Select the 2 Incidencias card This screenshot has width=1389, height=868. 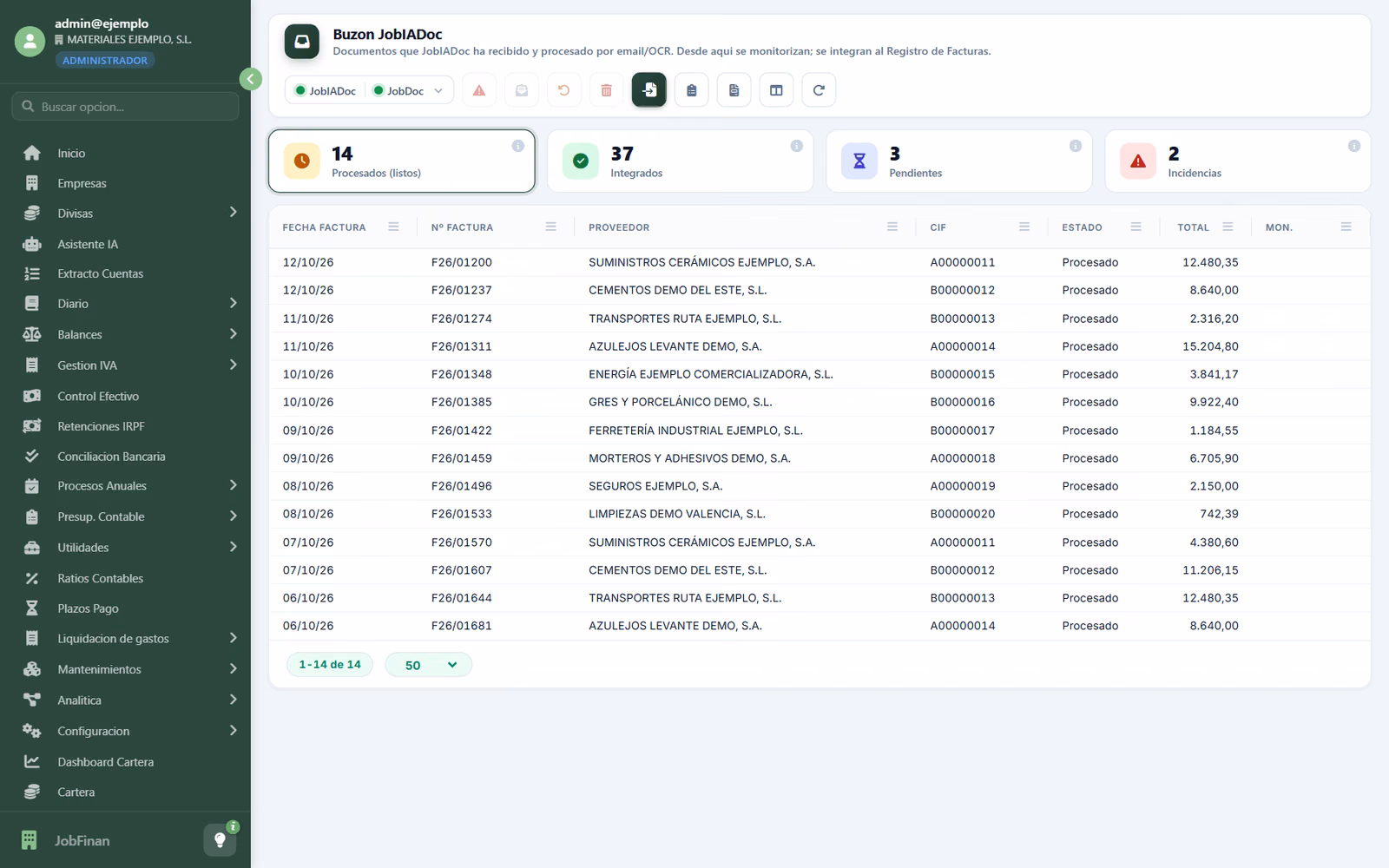(1238, 161)
